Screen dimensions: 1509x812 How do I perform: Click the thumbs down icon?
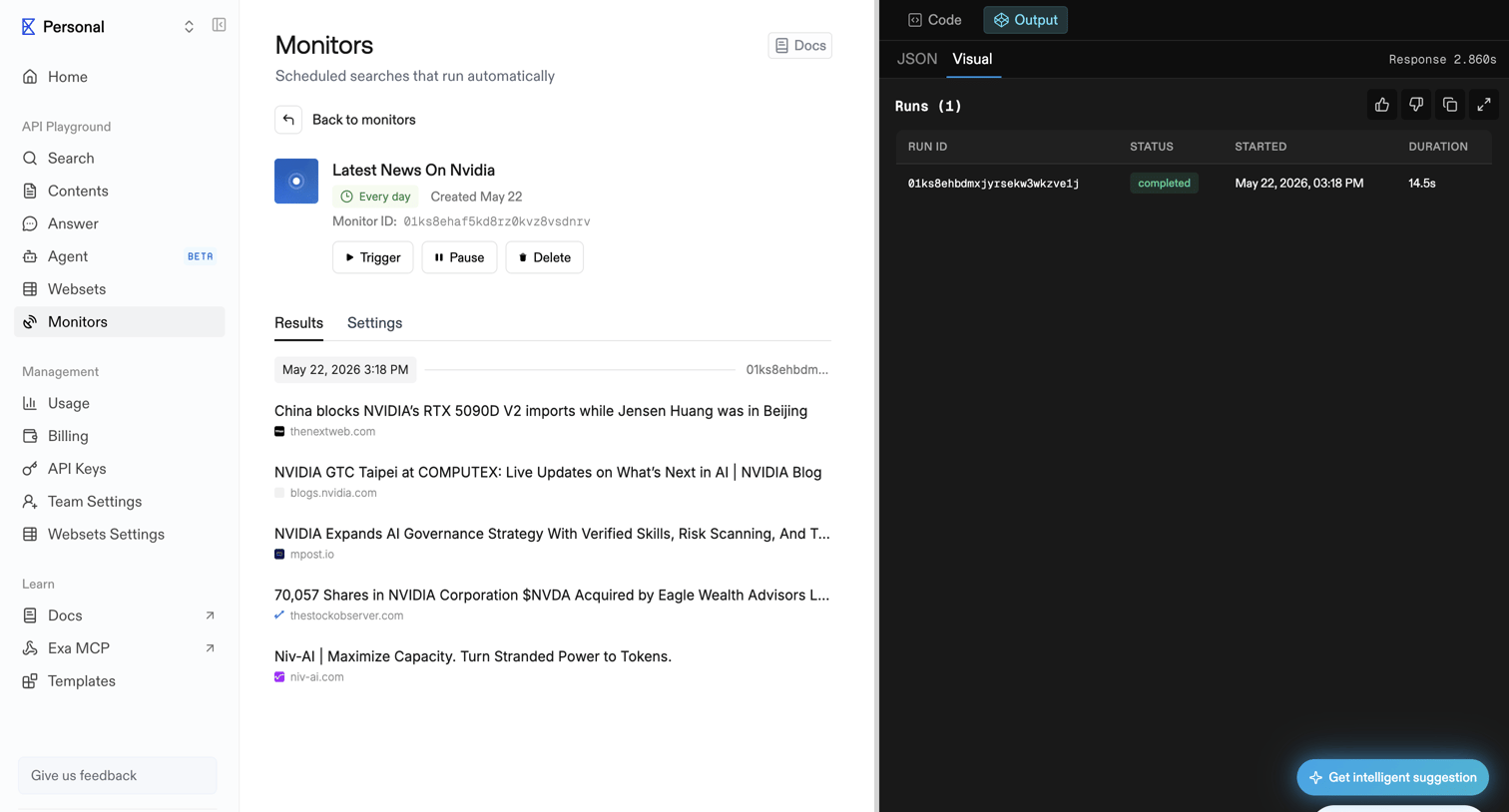[1416, 105]
